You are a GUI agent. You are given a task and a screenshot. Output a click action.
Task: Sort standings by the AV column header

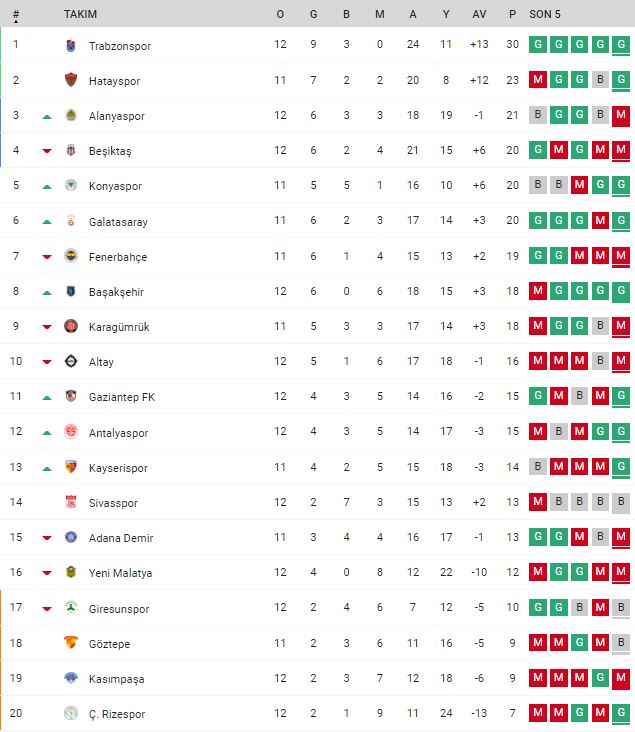point(479,14)
